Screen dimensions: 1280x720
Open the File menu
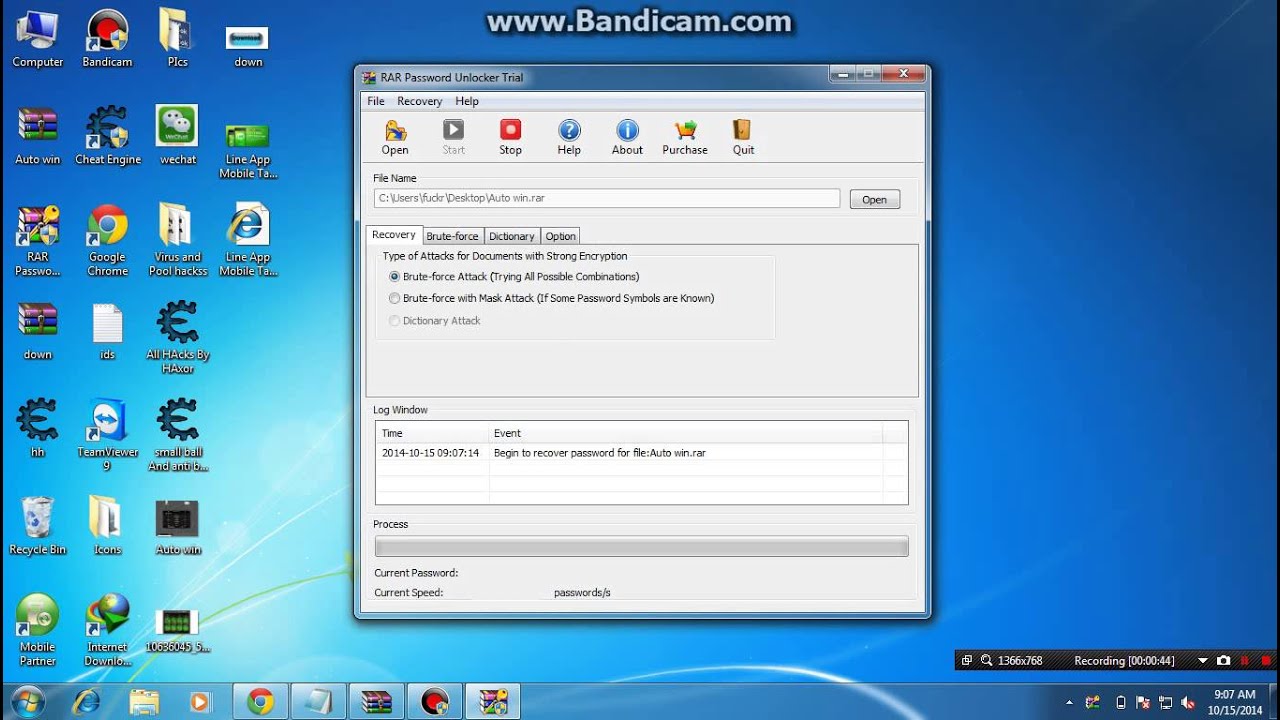pos(376,101)
